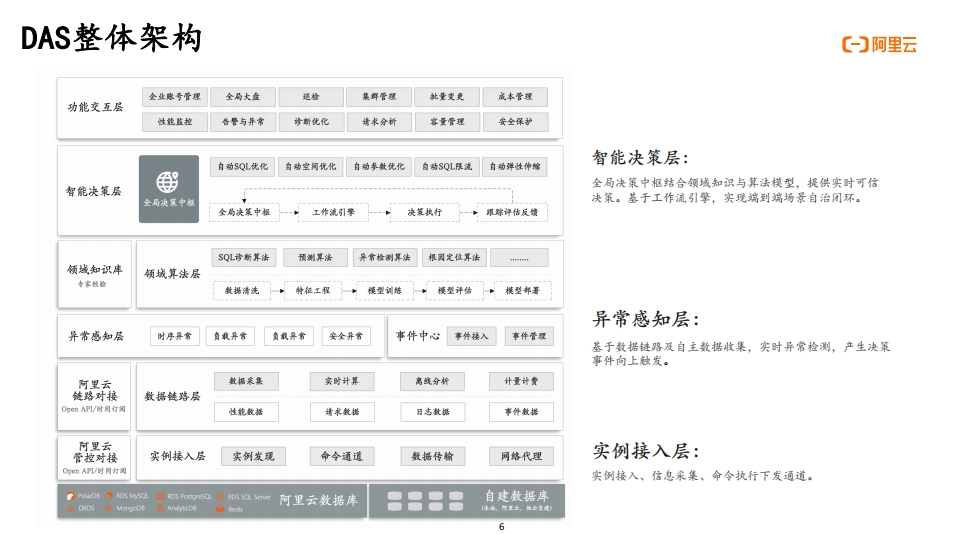
Task: Select the 时序异常 box
Action: (x=174, y=336)
